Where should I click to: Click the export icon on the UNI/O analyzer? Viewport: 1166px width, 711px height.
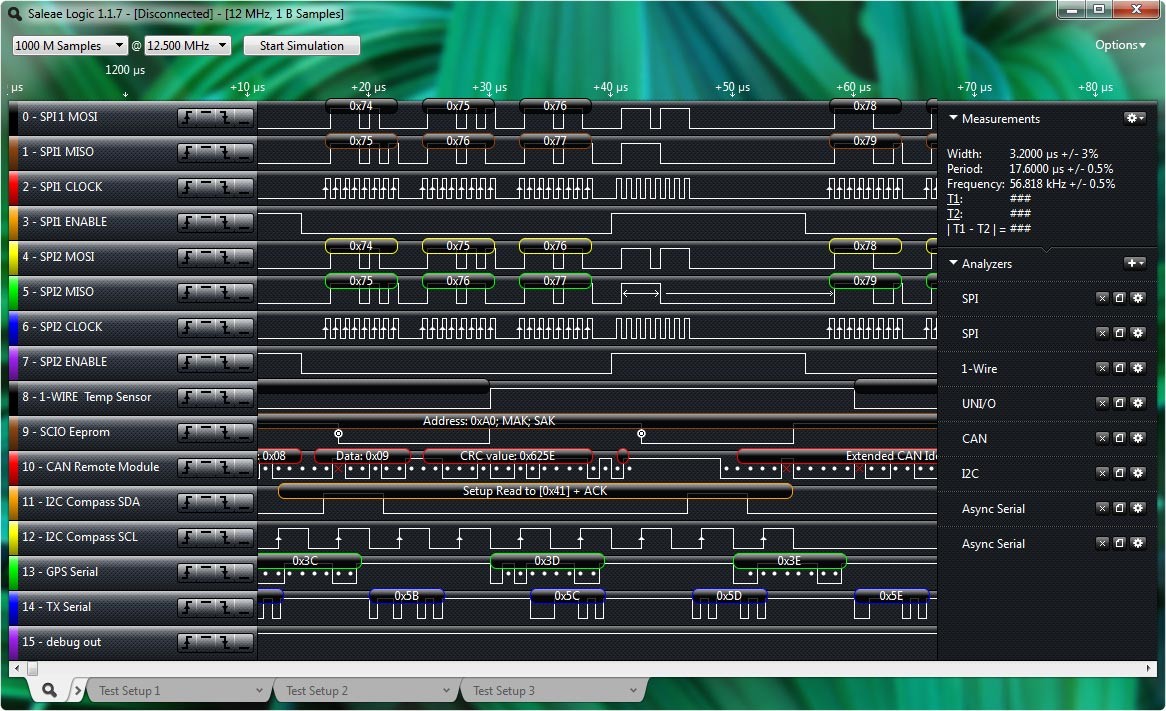(1119, 403)
